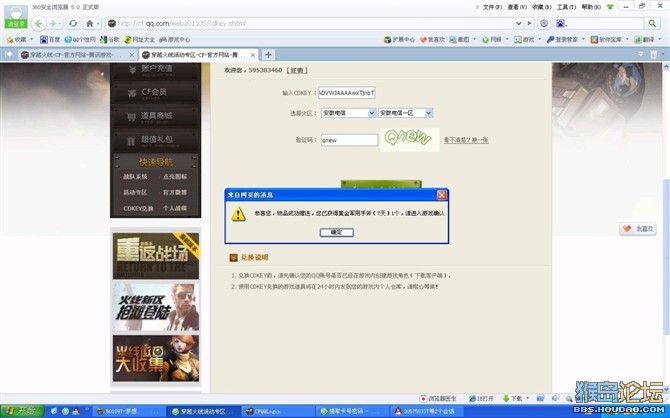Click the green shirt skin icon
670x418 pixels.
point(610,7)
